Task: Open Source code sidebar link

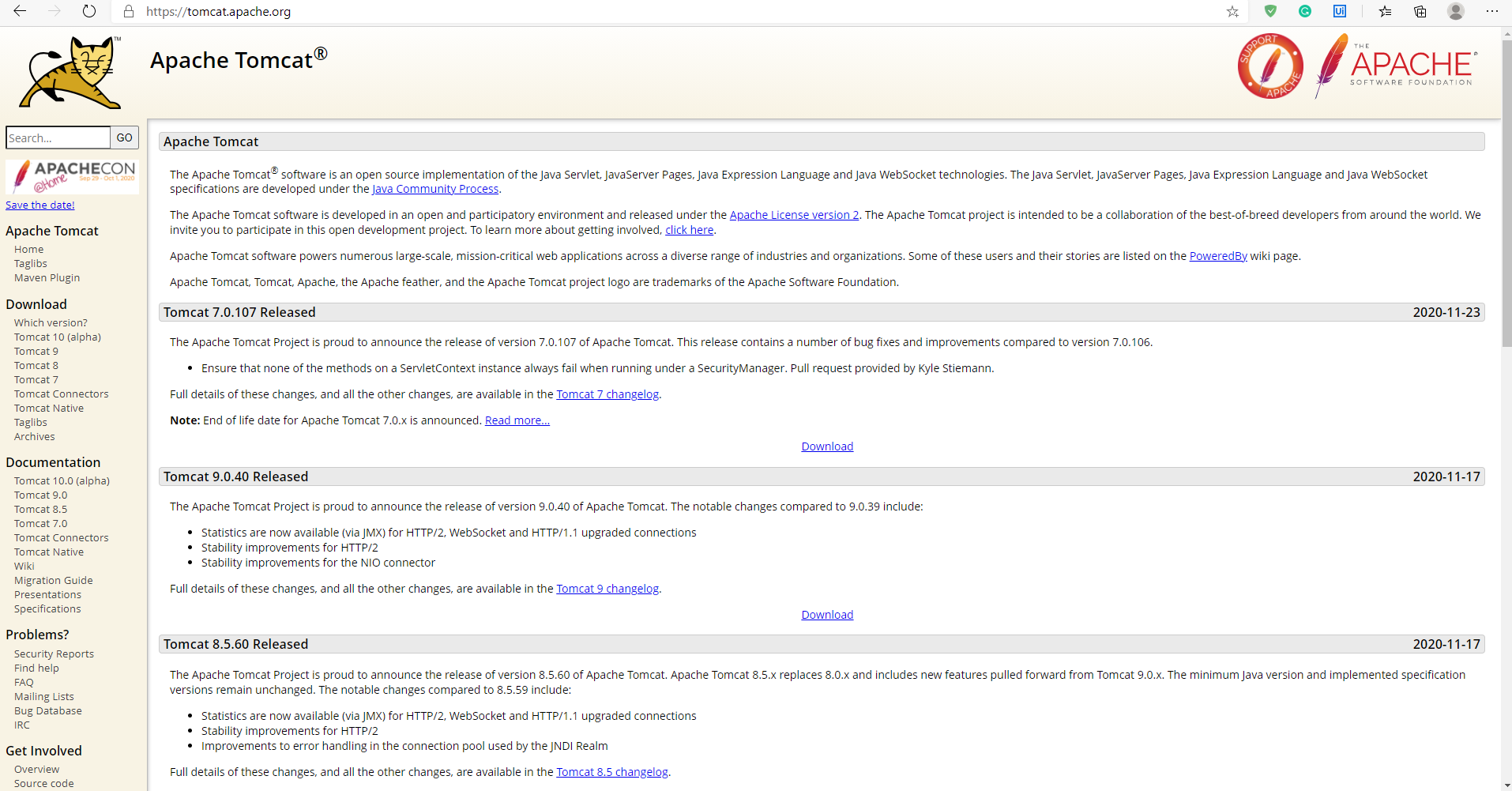Action: pos(44,783)
